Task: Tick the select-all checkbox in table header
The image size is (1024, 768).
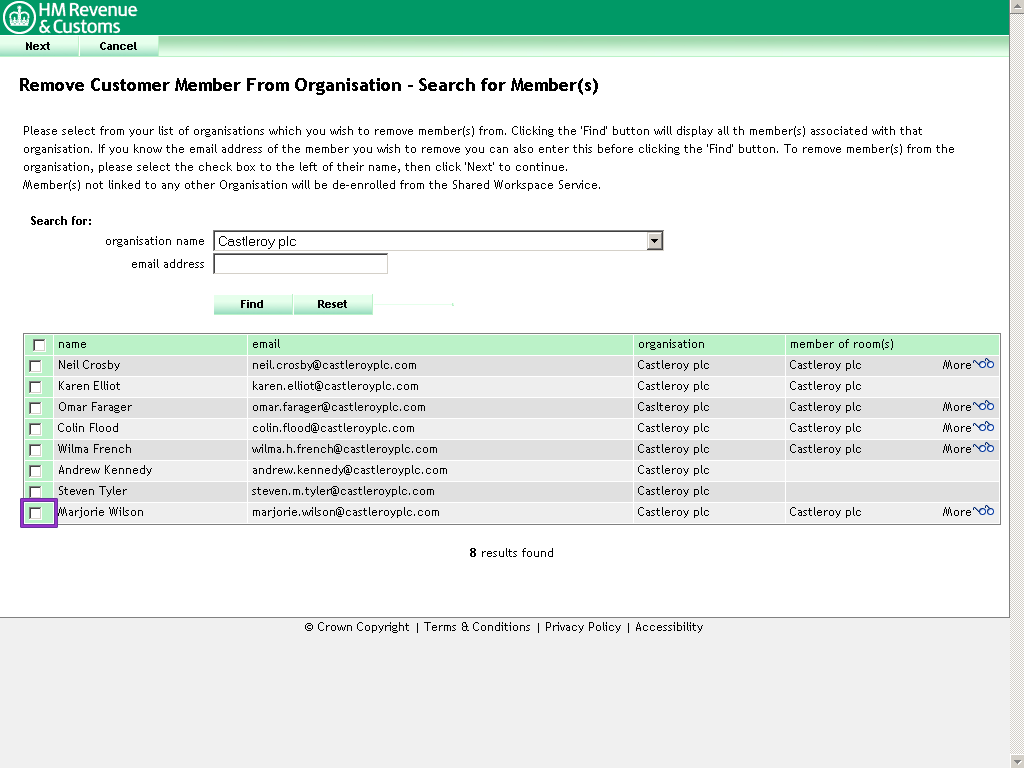Action: pos(39,345)
